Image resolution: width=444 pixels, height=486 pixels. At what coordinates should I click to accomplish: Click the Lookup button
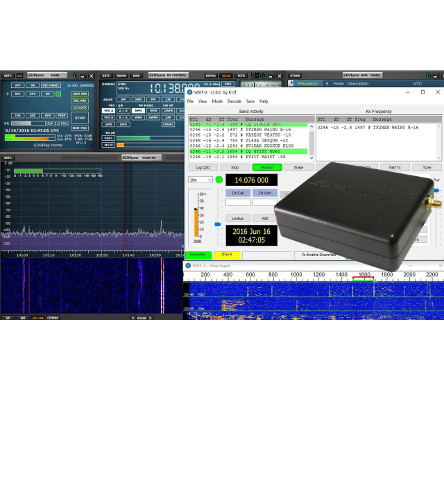point(238,218)
